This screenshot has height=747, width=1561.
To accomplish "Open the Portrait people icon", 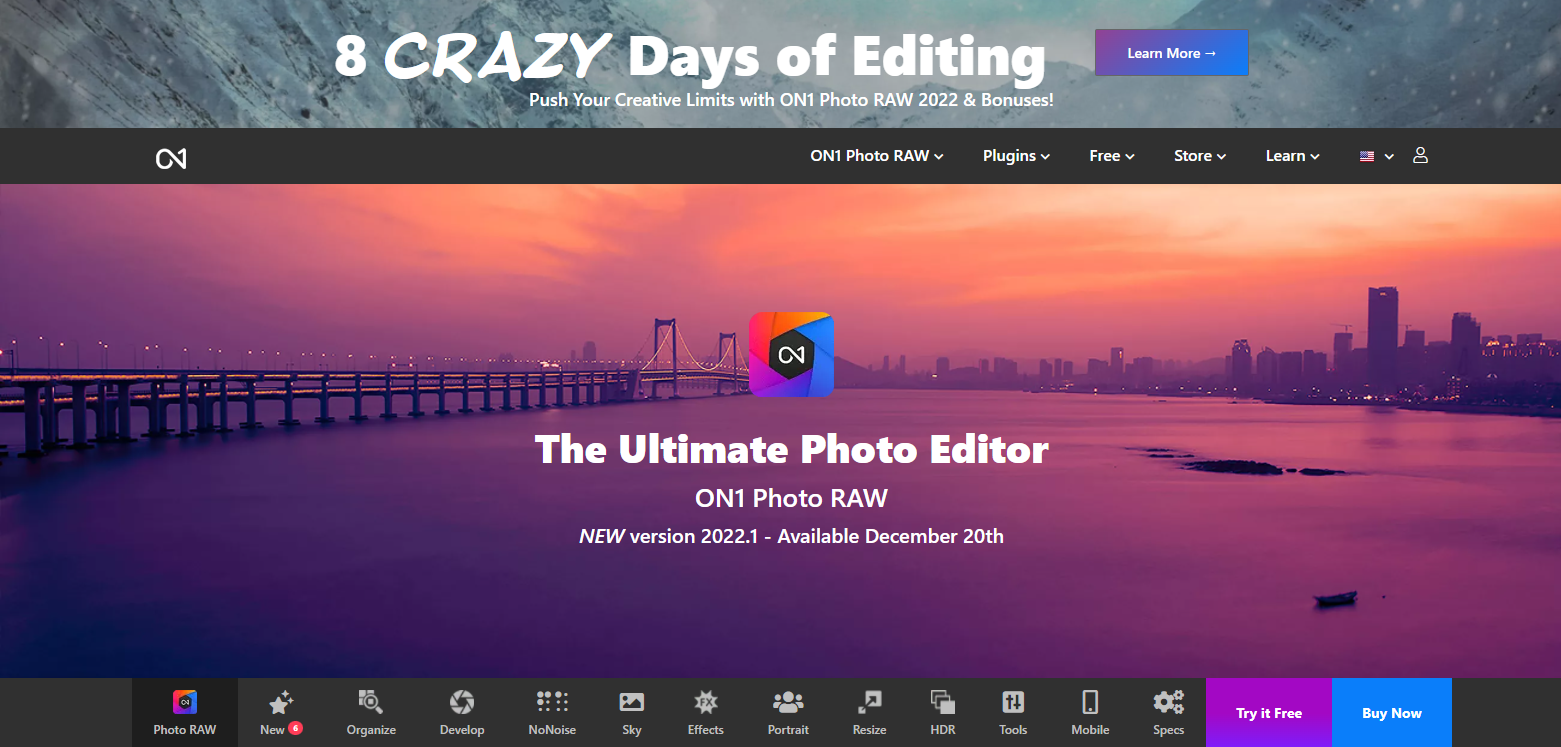I will coord(788,702).
